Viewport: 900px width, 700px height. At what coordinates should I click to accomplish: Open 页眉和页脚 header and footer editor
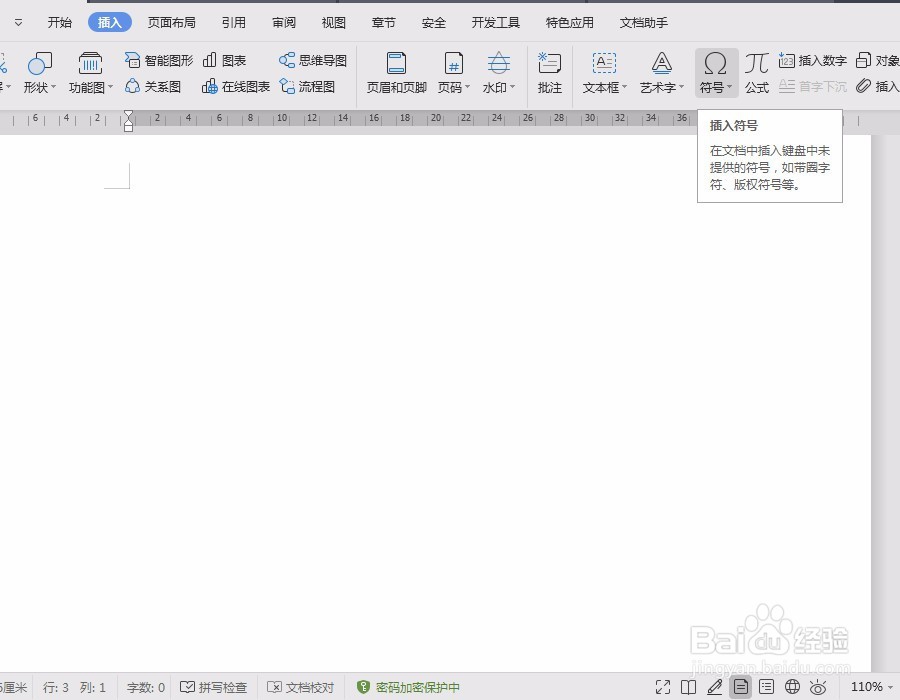394,72
